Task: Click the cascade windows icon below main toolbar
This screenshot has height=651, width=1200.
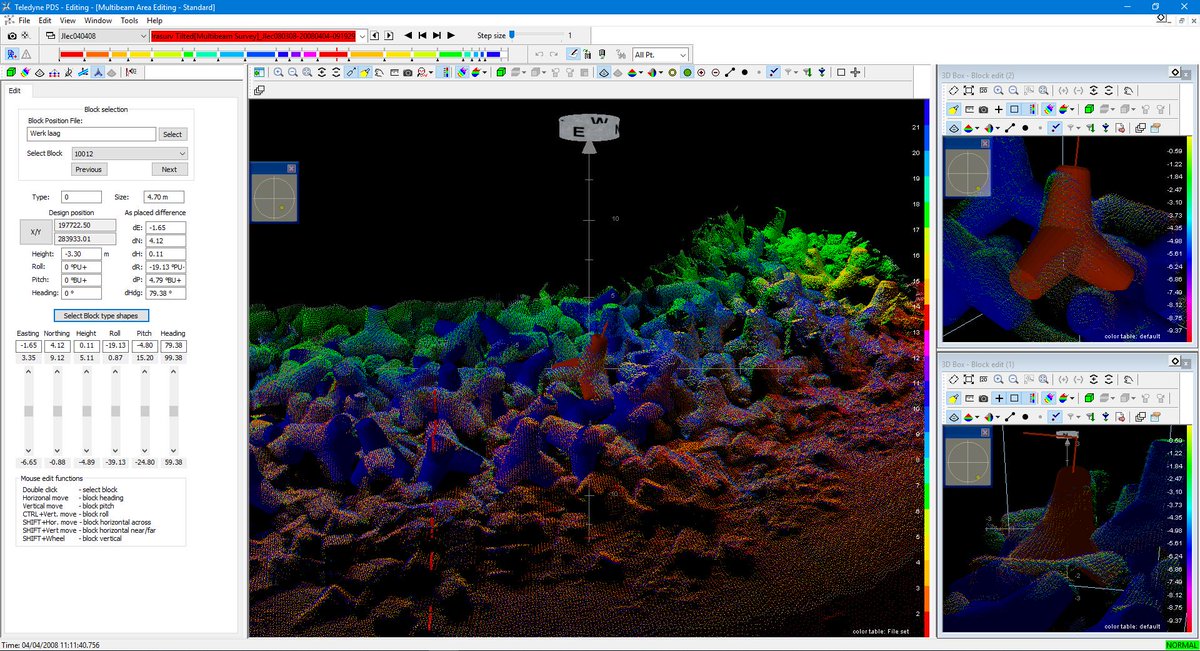Action: 259,90
